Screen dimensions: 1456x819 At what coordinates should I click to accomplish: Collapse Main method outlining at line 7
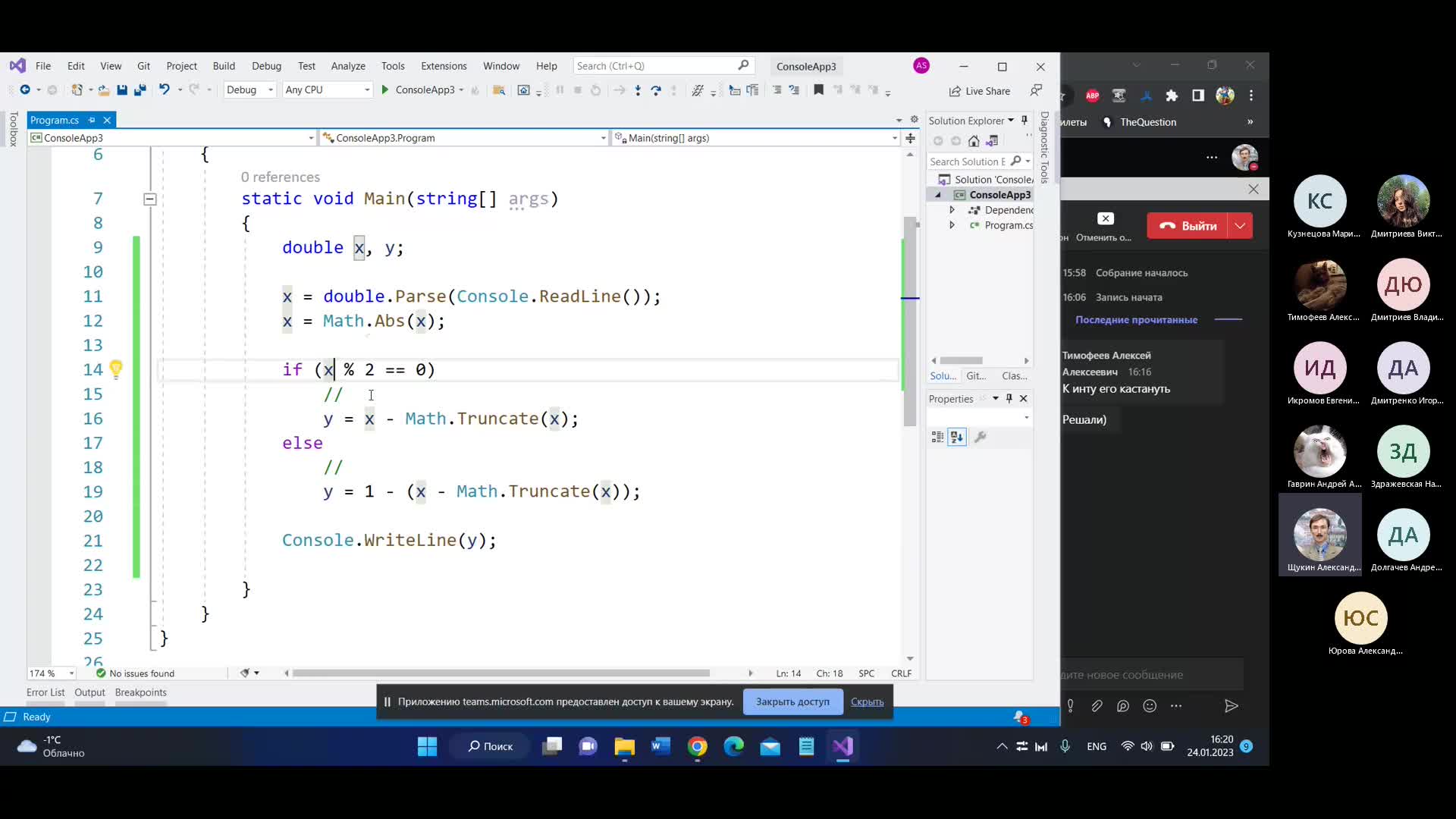[x=149, y=199]
